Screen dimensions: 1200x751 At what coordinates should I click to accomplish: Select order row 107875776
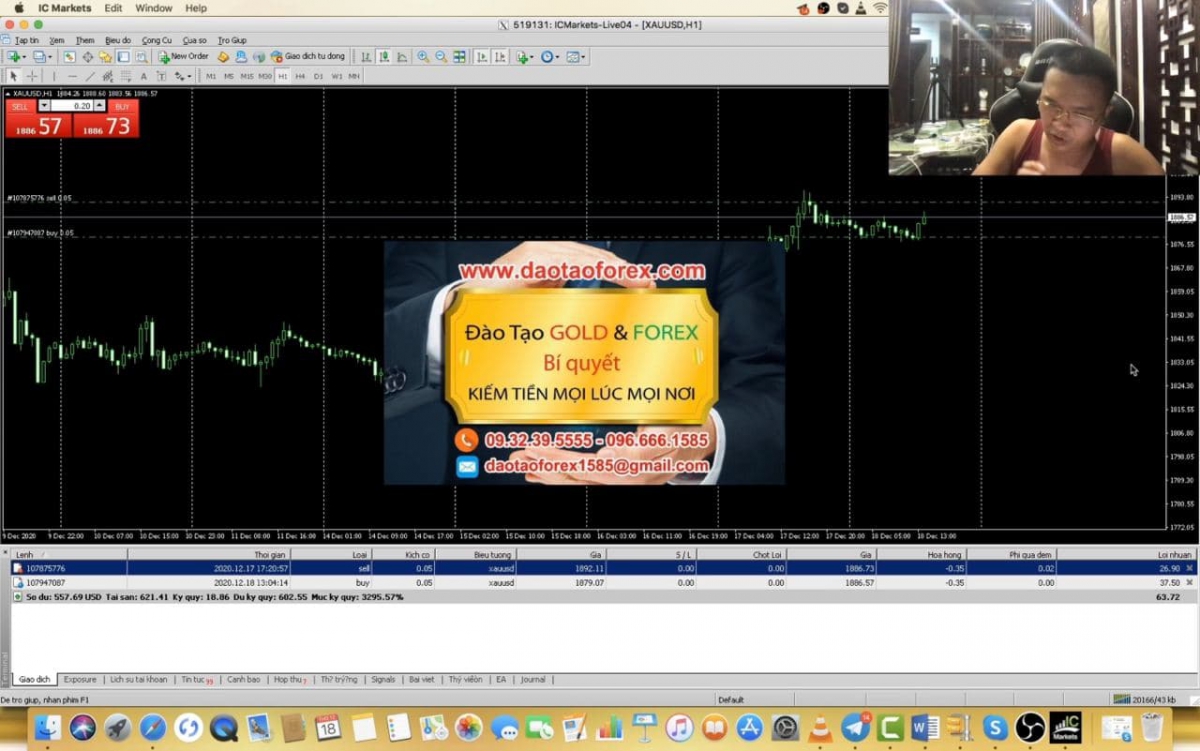pos(602,568)
